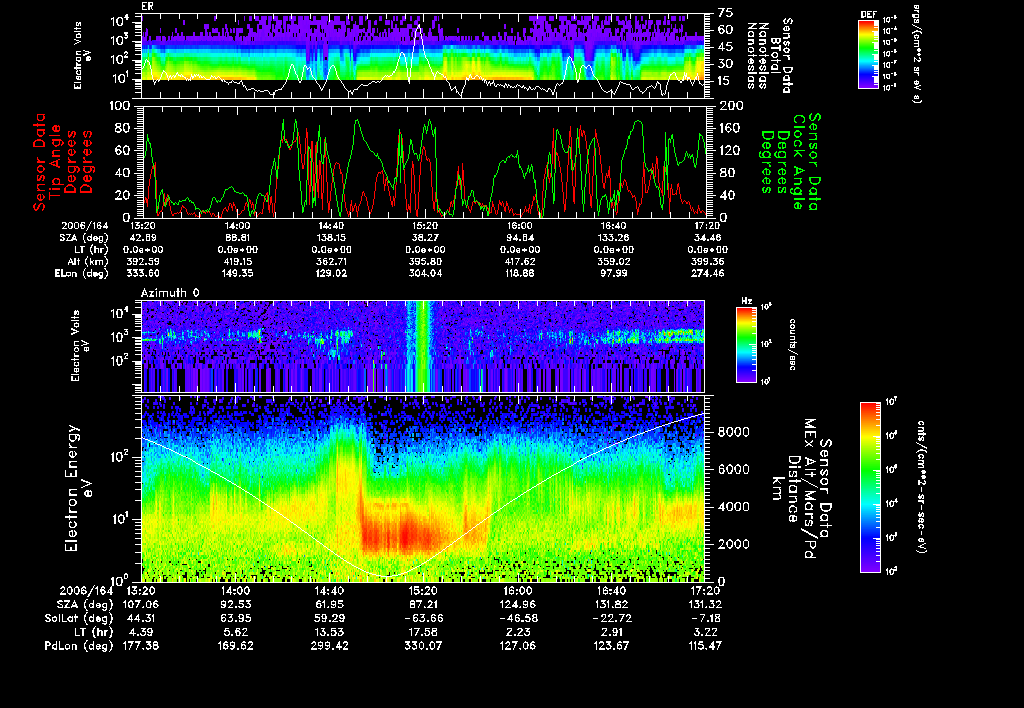
Task: Click the red "Tip Angle" axis label
Action: pos(55,162)
